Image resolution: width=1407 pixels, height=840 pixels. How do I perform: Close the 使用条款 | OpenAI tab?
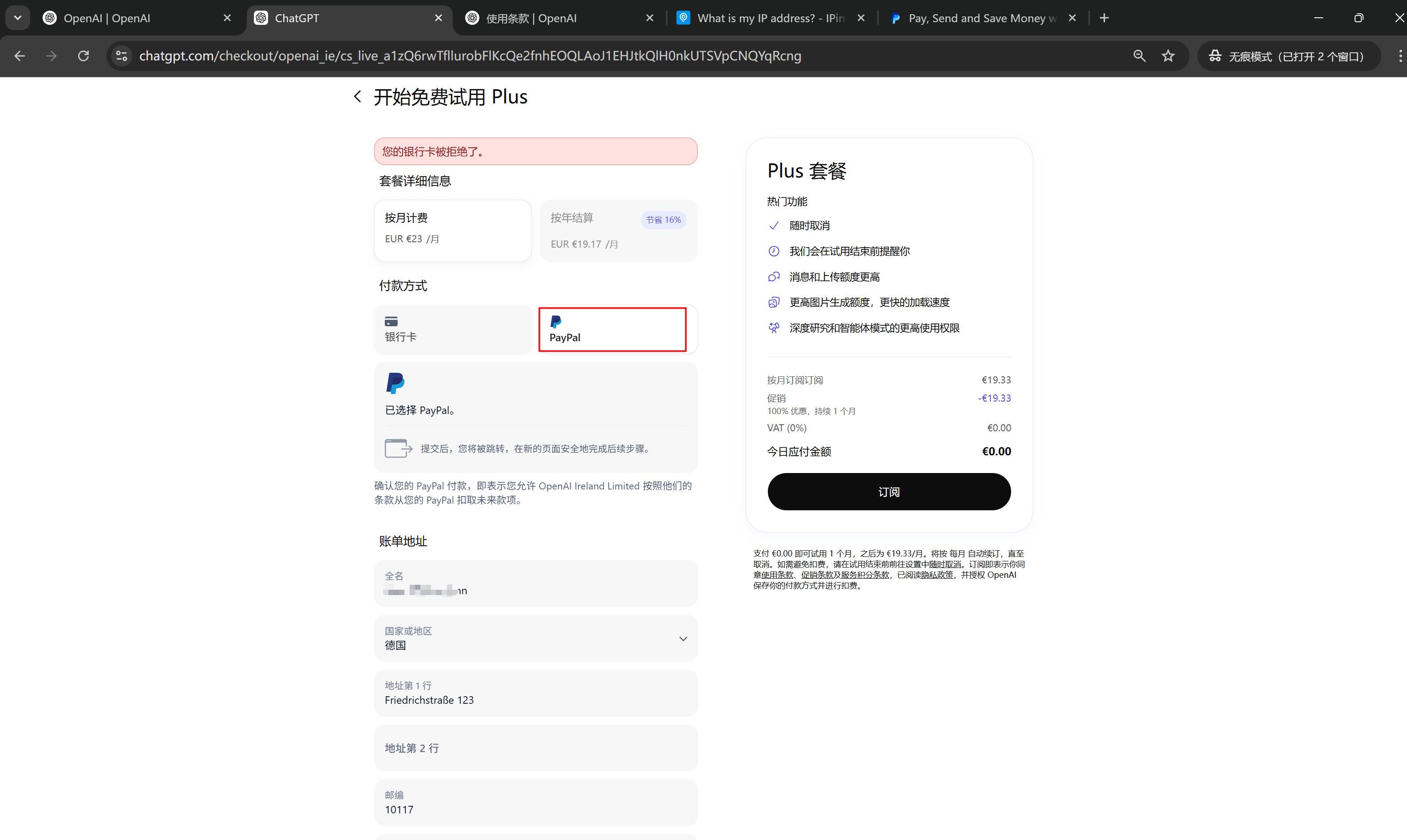click(649, 18)
